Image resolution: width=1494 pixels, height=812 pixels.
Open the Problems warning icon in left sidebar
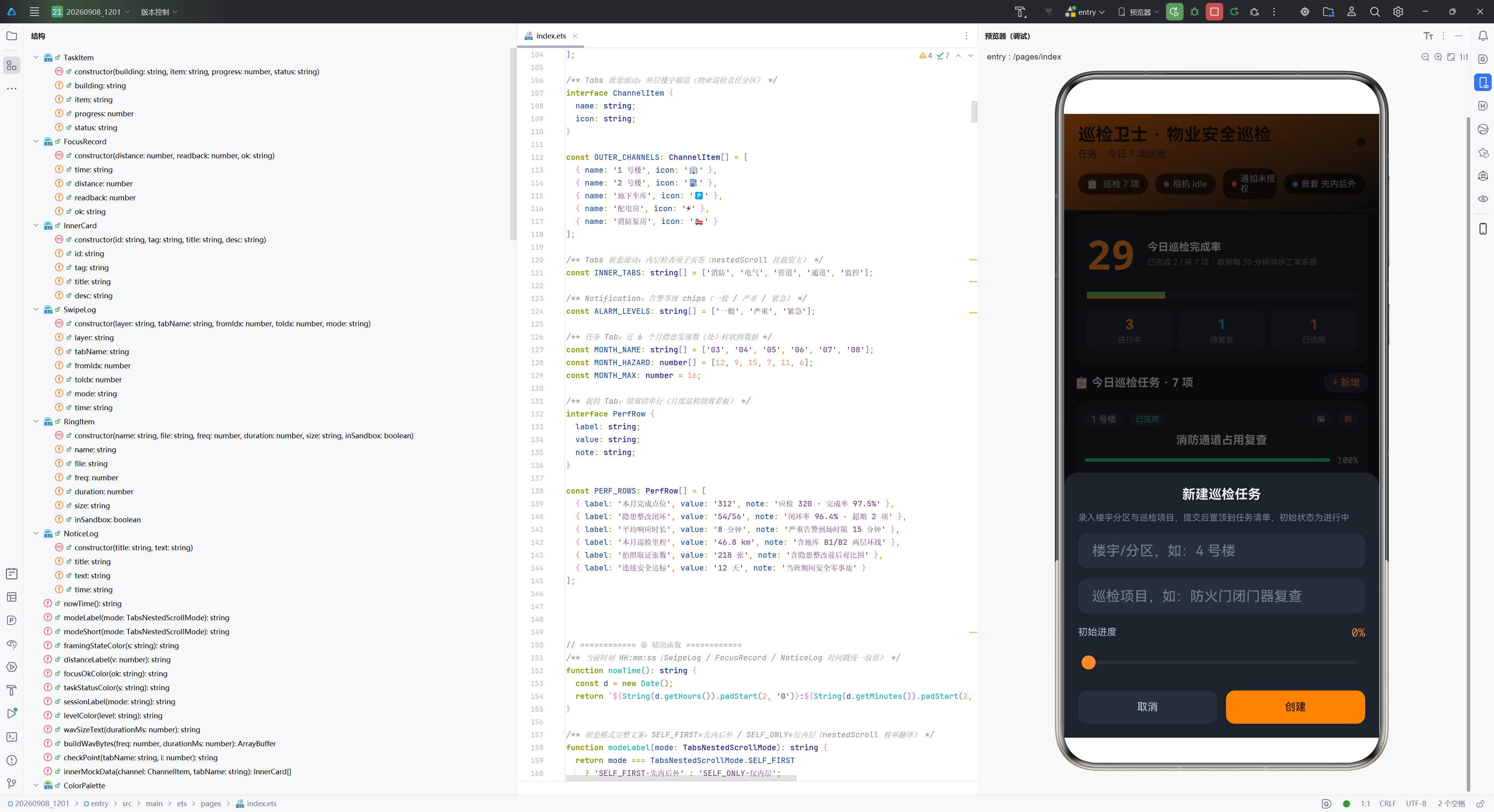point(12,760)
